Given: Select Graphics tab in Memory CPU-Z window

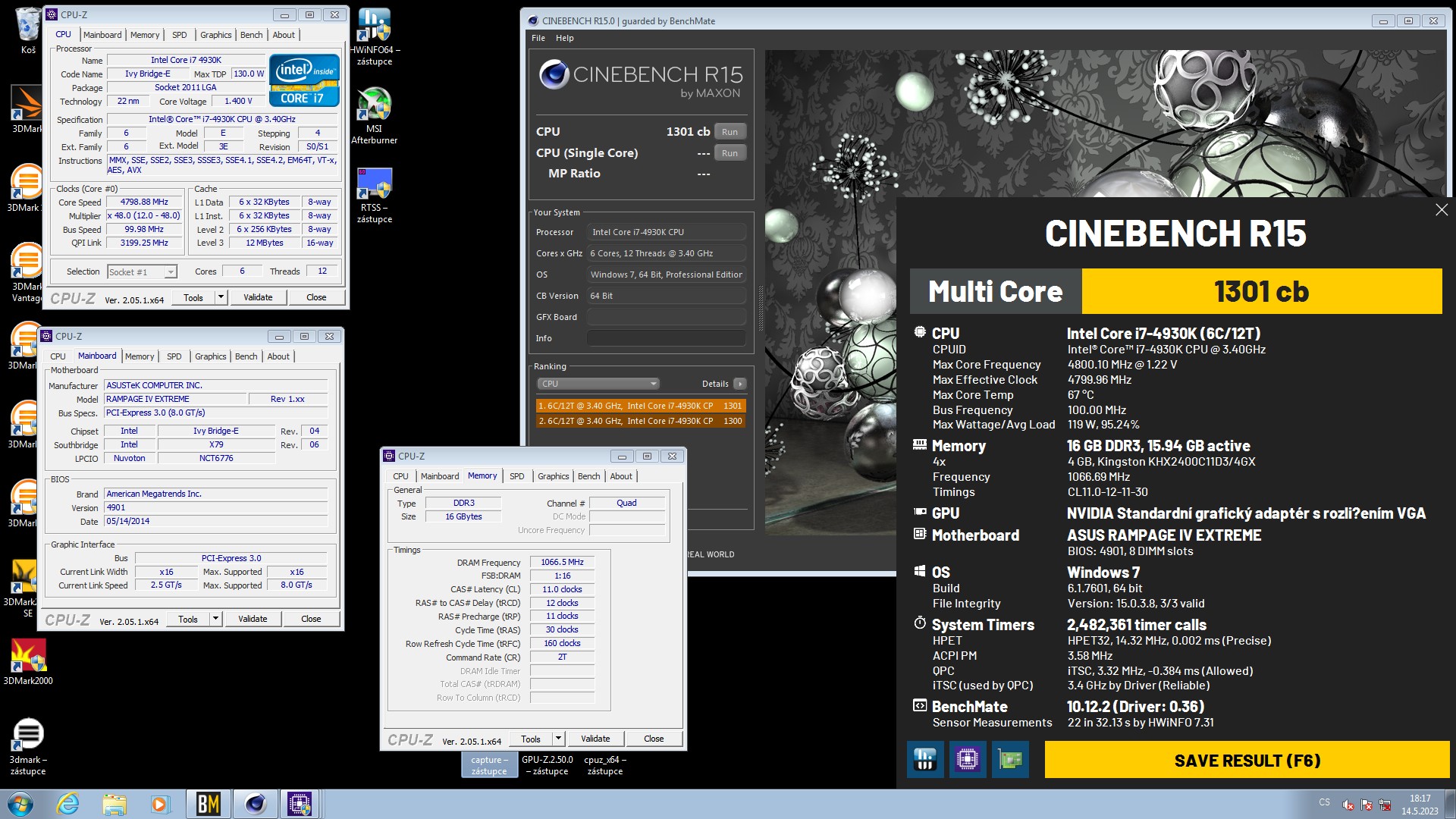Looking at the screenshot, I should click(553, 476).
